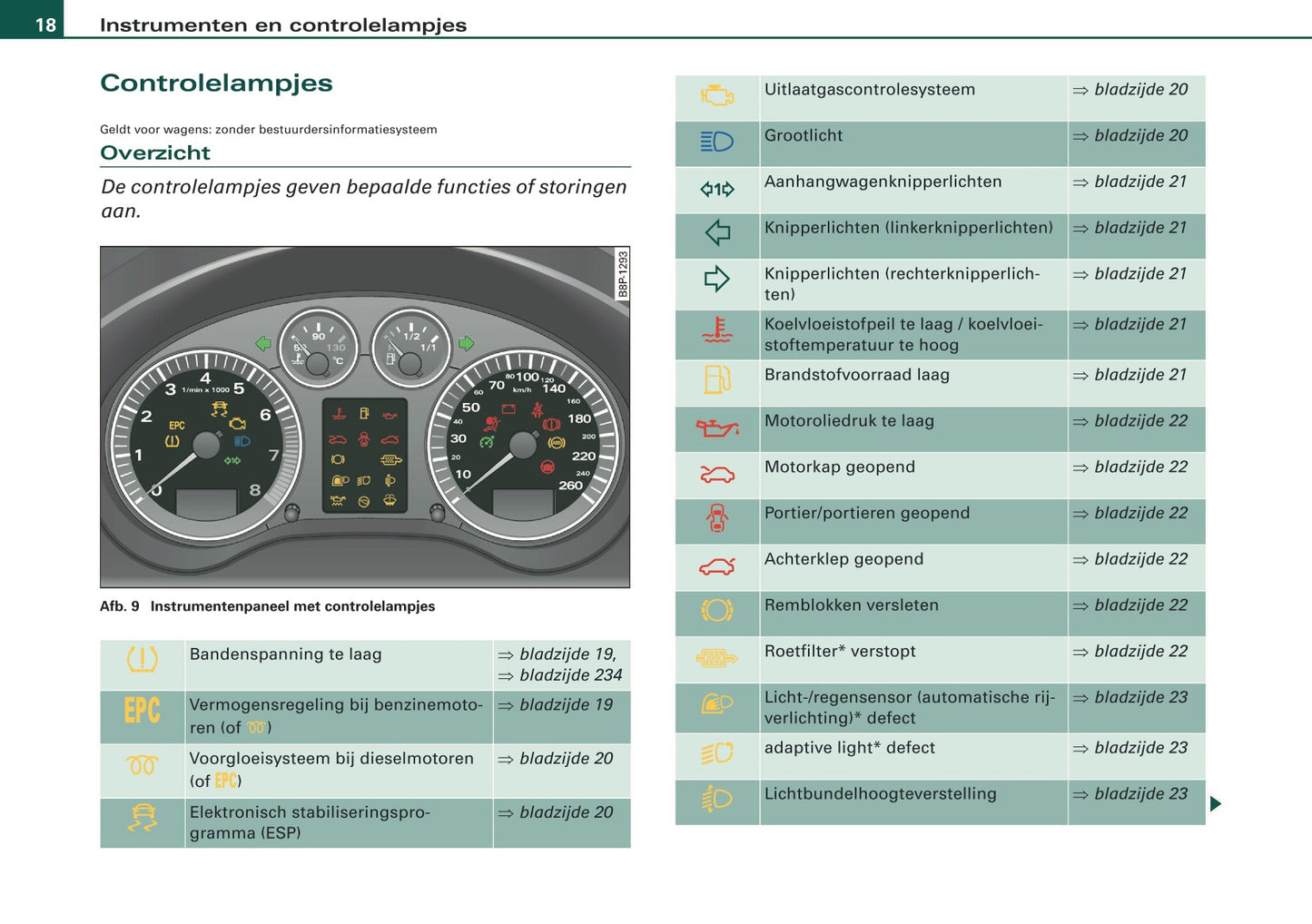Click the engine exhaust control icon
The image size is (1312, 924).
coord(716,94)
